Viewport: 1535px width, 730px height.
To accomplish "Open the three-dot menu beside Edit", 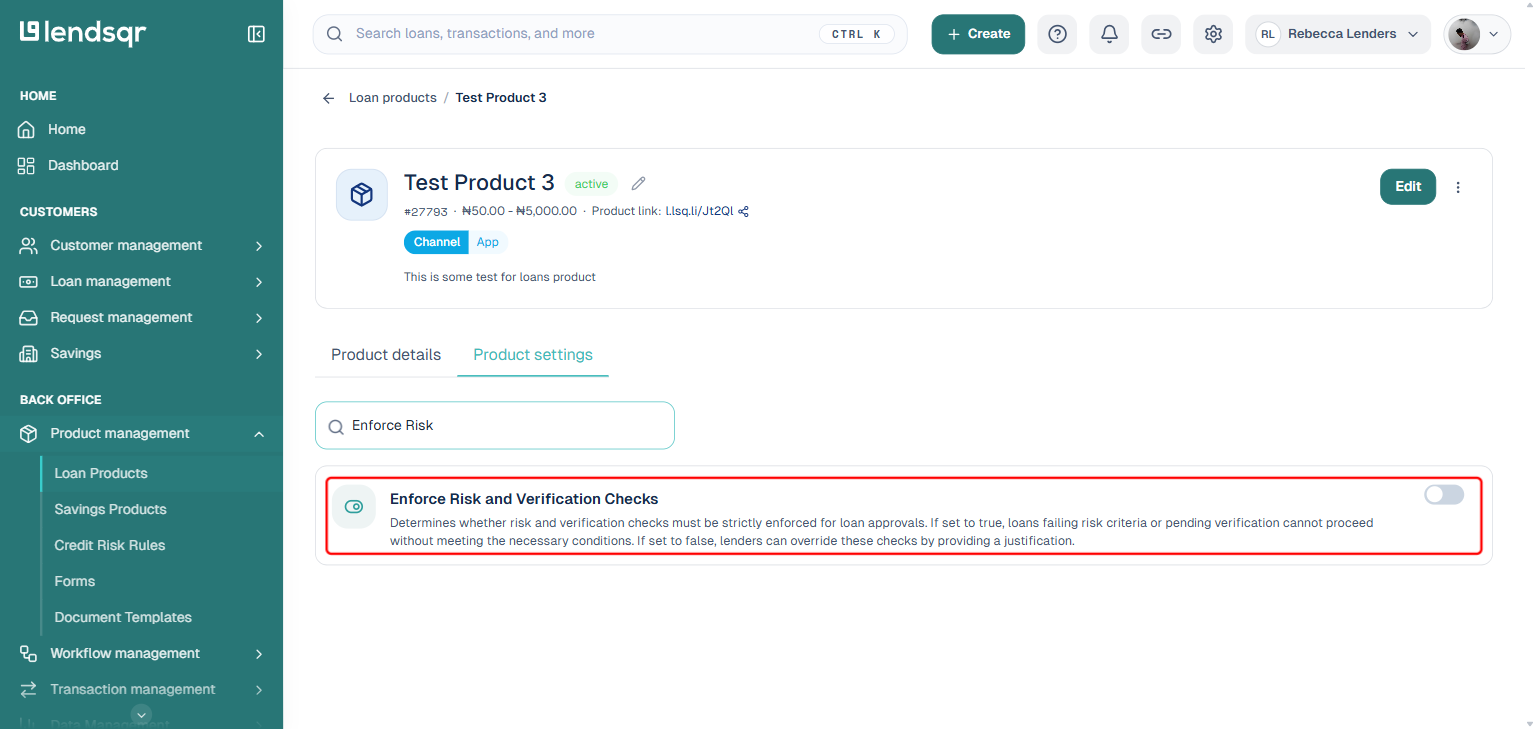I will (x=1458, y=187).
